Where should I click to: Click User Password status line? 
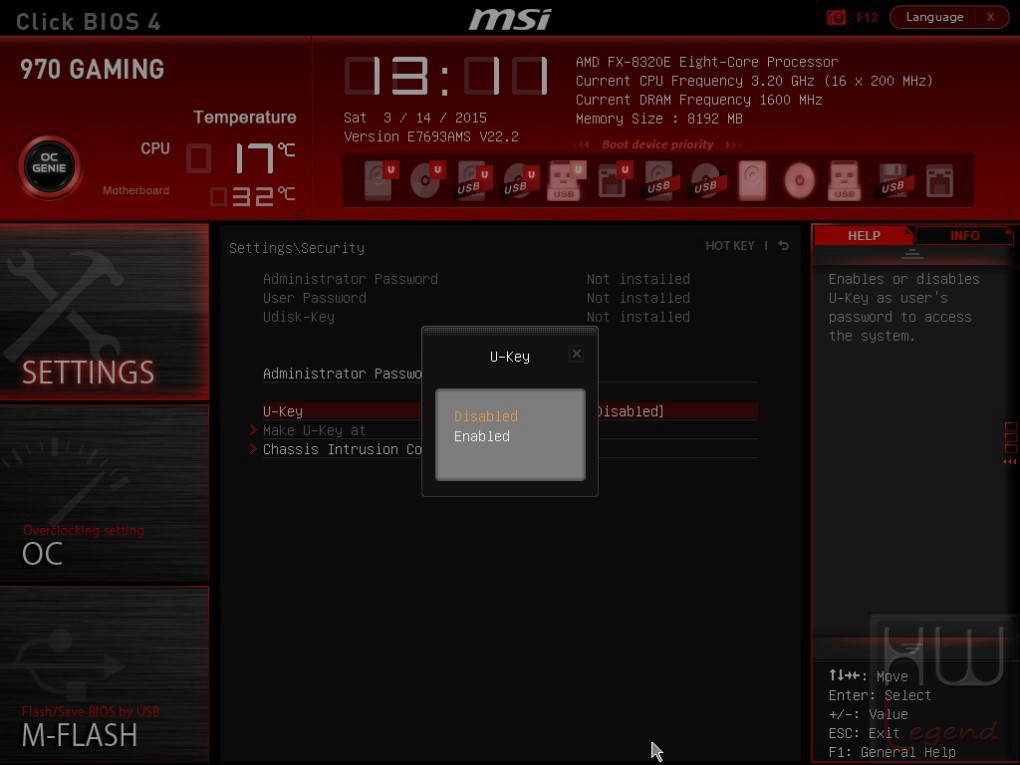click(x=476, y=298)
